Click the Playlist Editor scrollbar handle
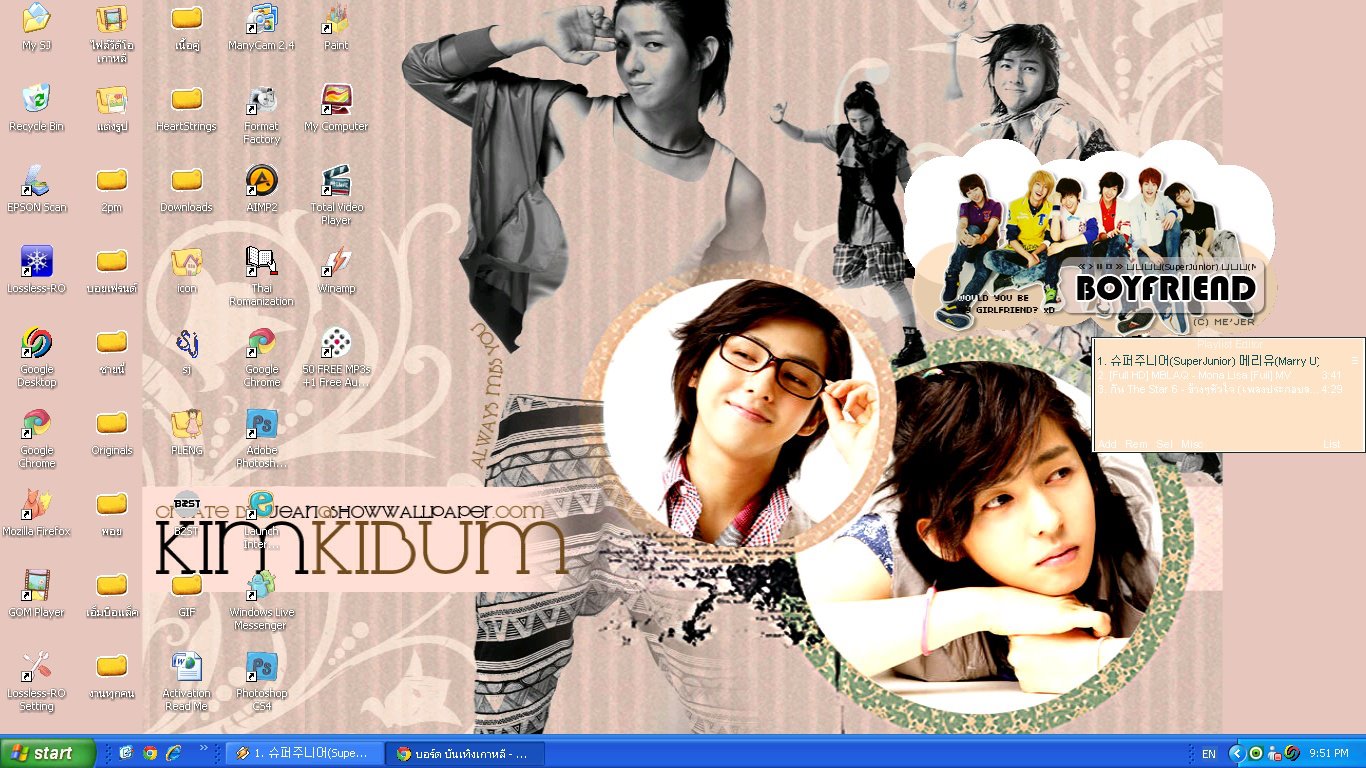 1355,360
